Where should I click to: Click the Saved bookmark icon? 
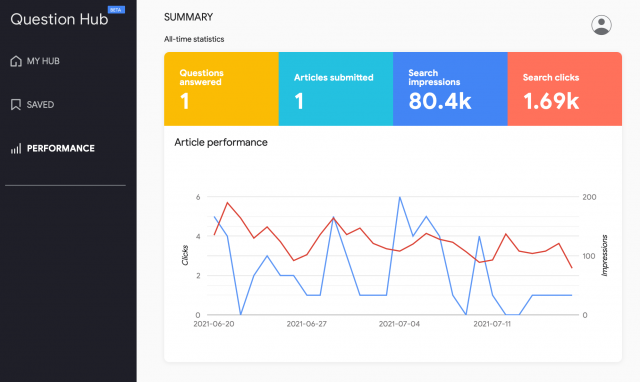click(16, 104)
